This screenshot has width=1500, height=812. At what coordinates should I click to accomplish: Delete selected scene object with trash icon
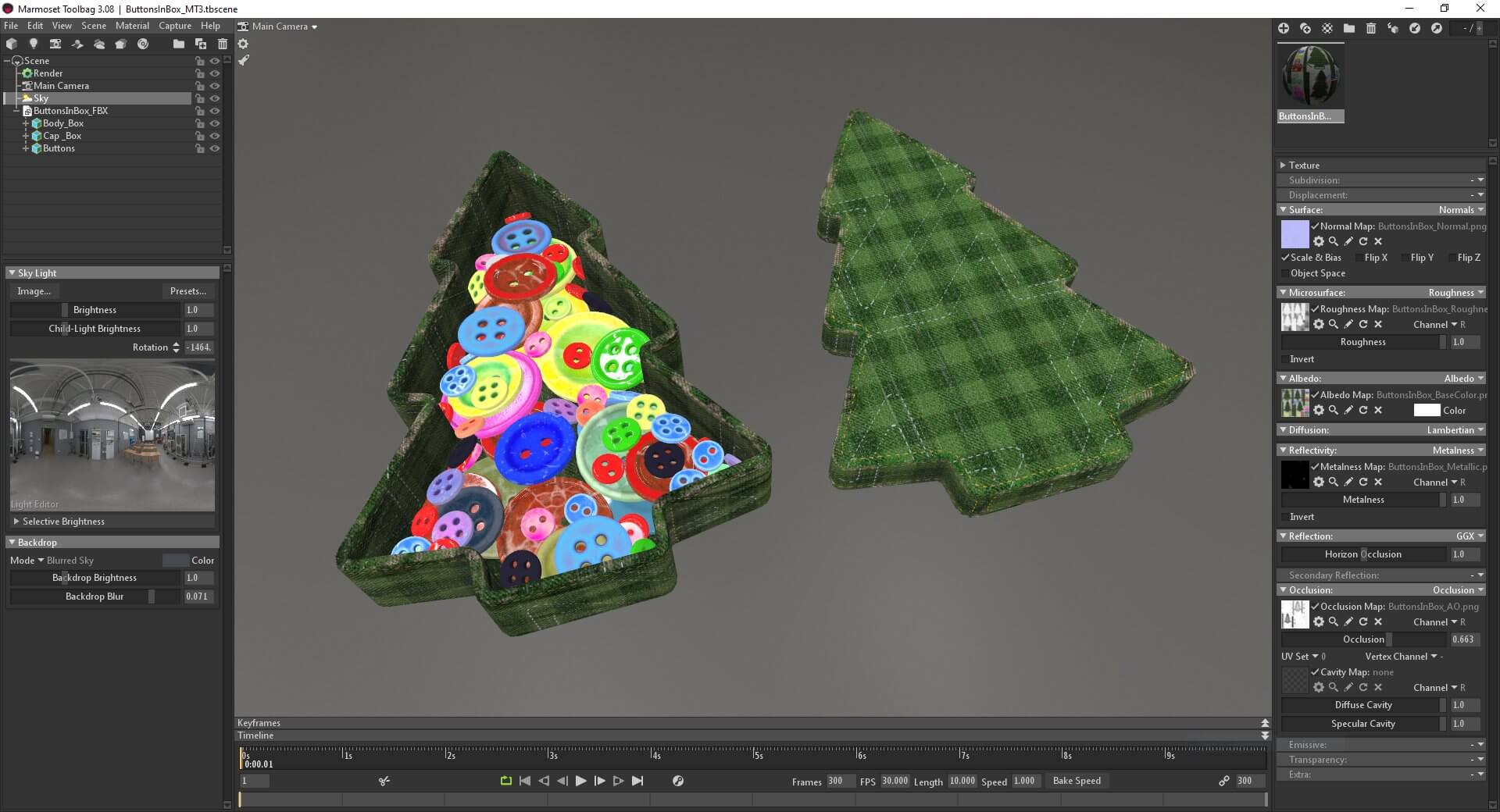tap(223, 44)
